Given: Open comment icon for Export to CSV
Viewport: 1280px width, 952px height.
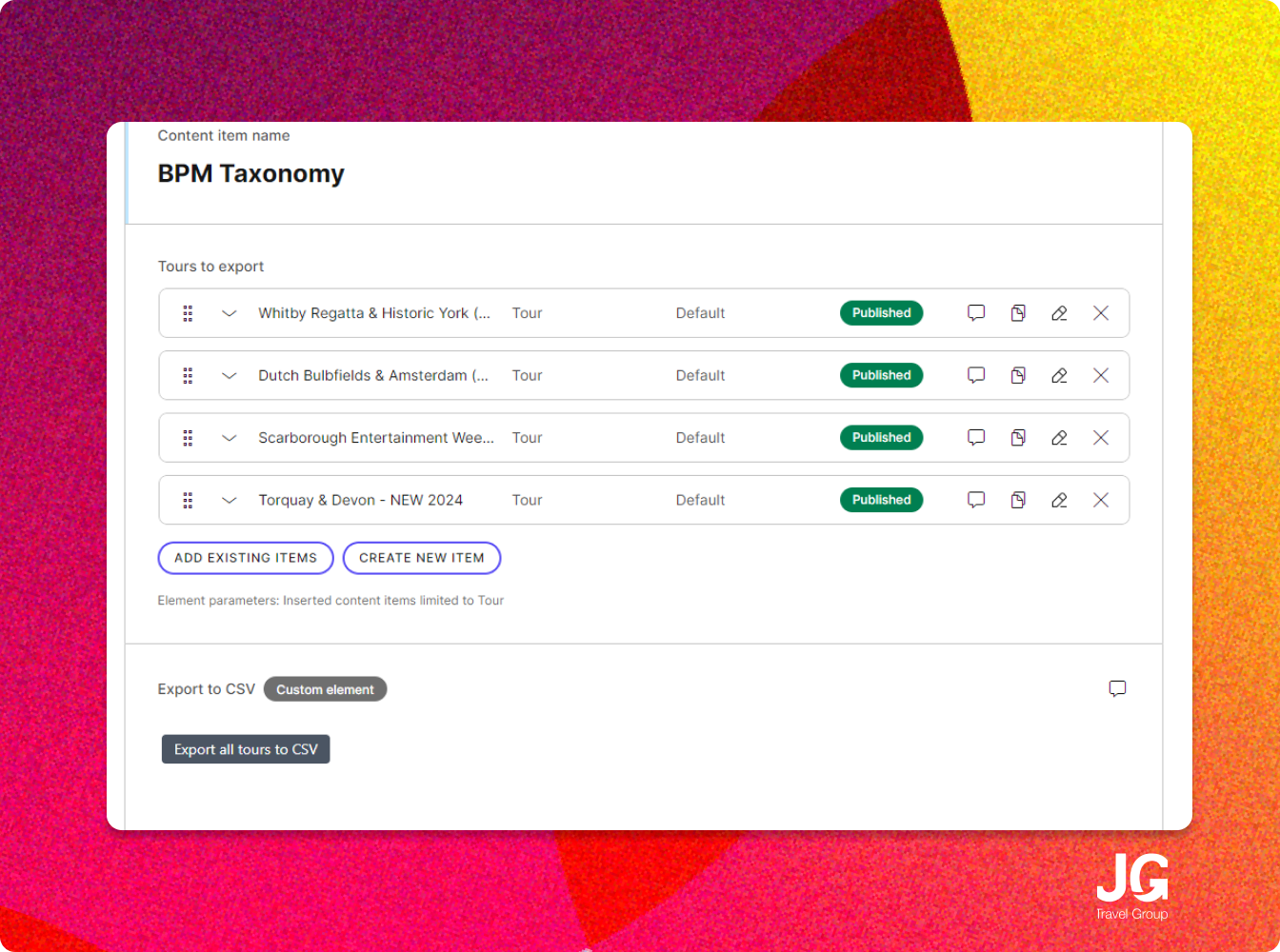Looking at the screenshot, I should [1117, 689].
